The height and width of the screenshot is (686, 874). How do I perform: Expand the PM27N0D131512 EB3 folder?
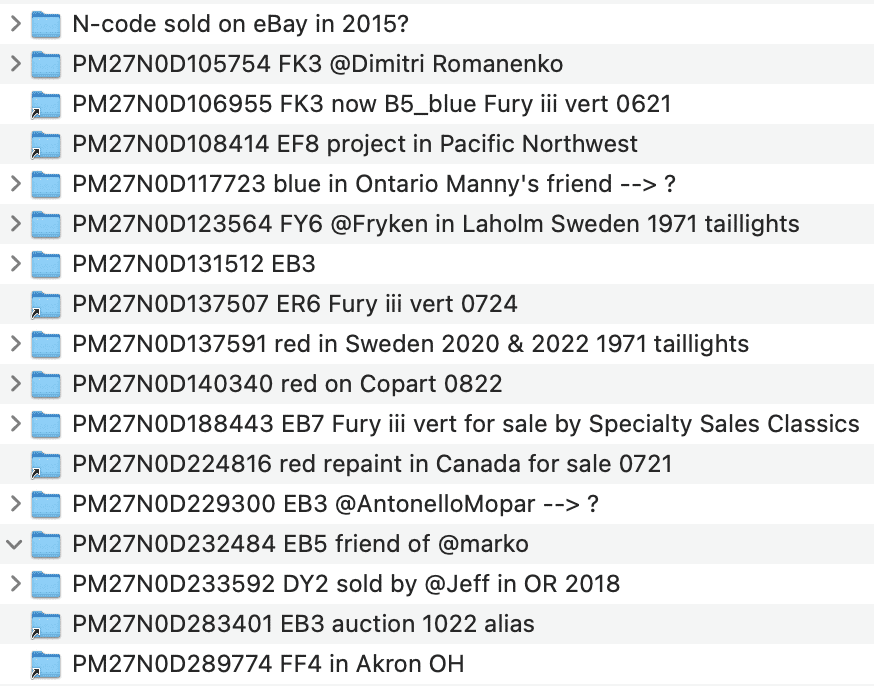tap(15, 264)
